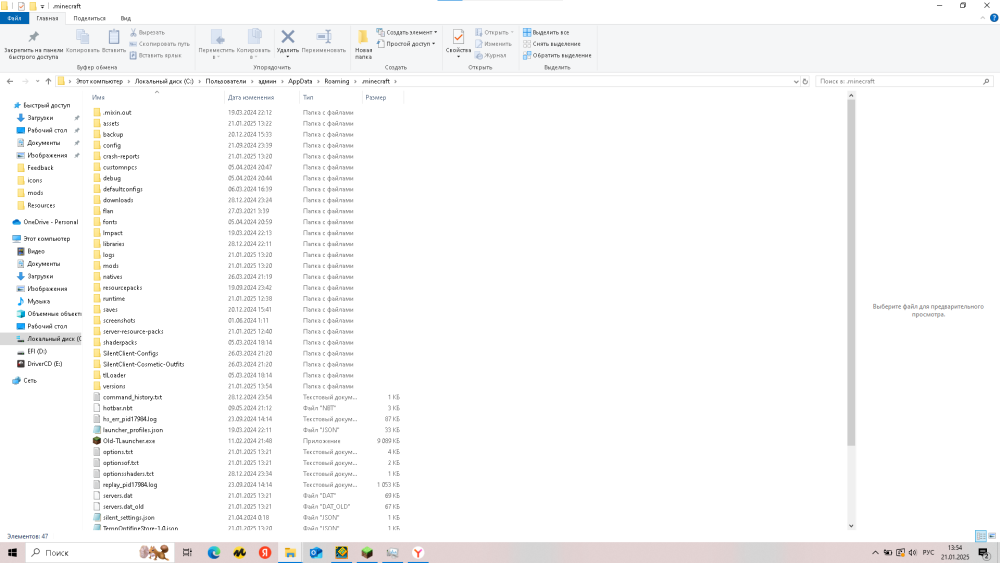The height and width of the screenshot is (563, 1000).
Task: Go up one folder level arrow
Action: click(x=48, y=82)
